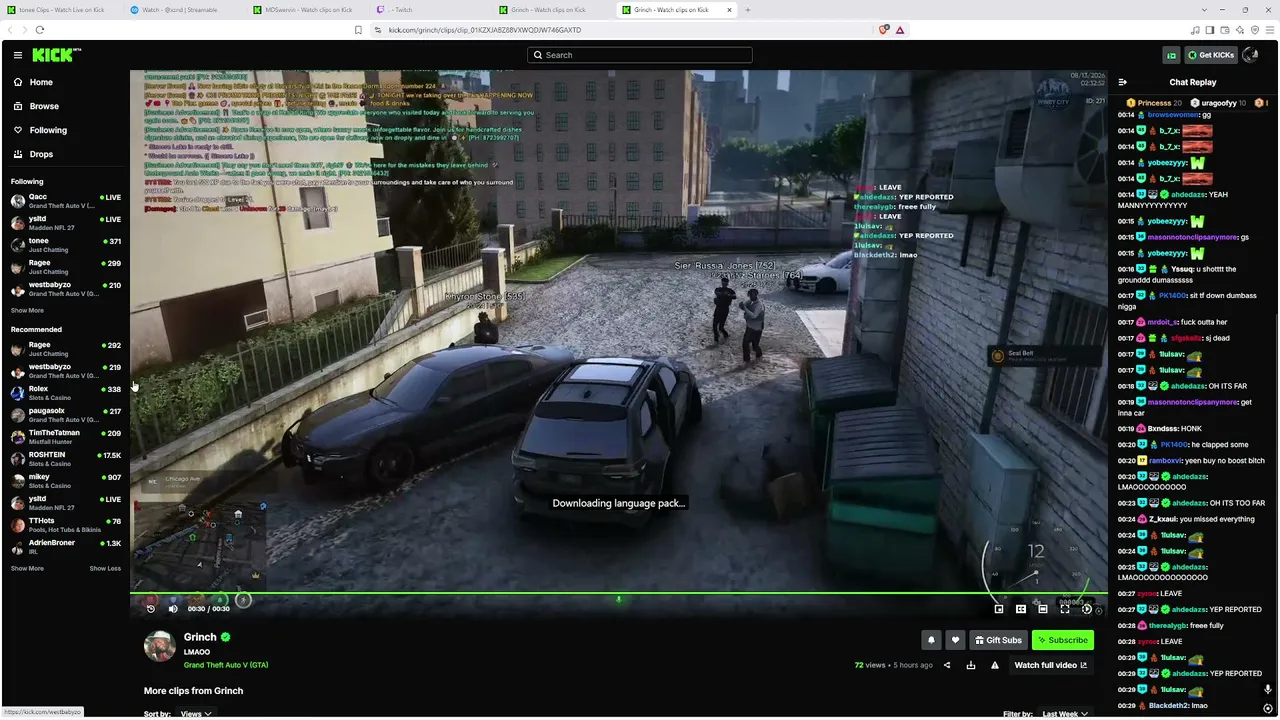Open Browse in the sidebar

(44, 106)
